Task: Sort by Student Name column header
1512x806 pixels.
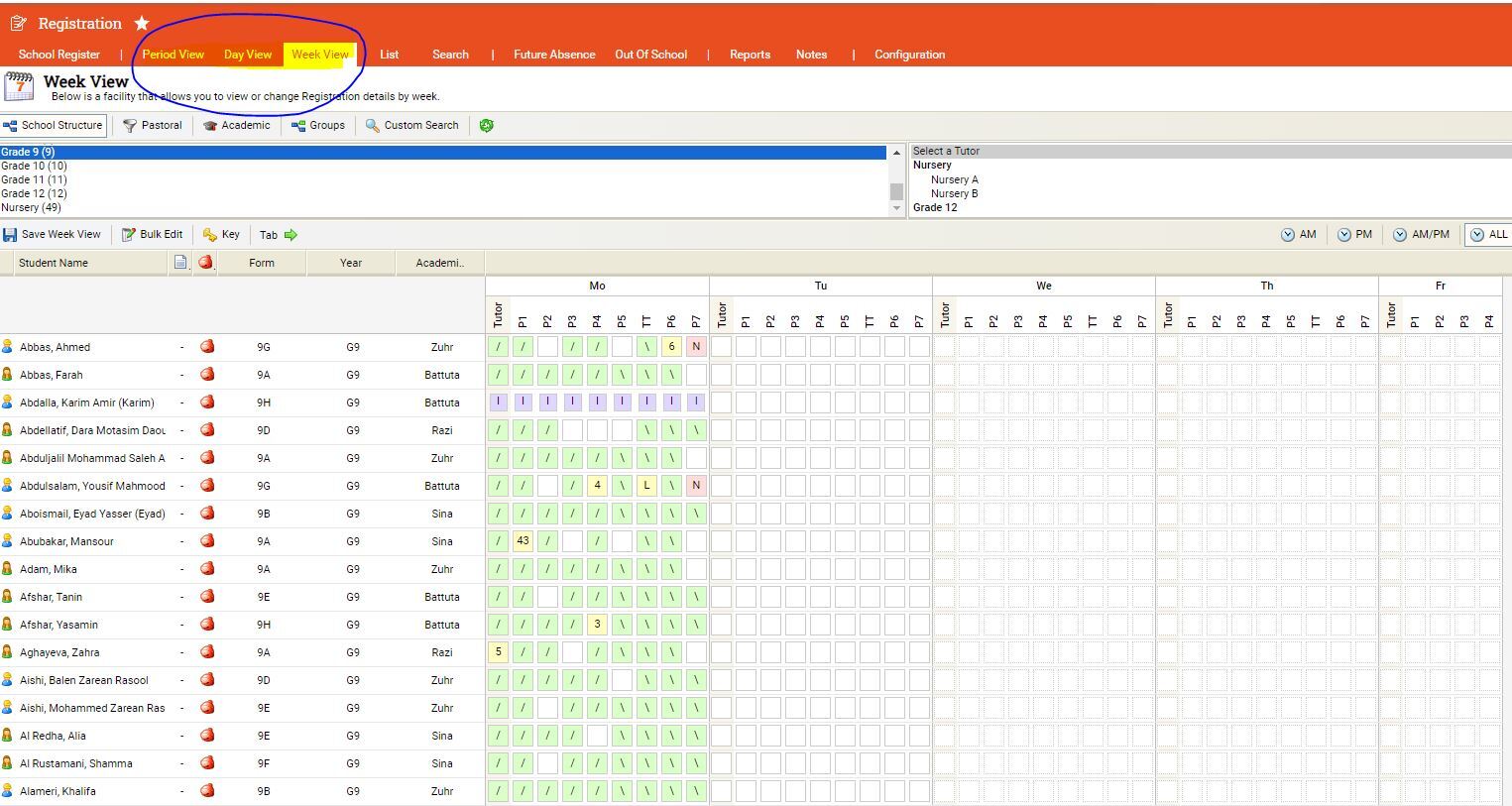Action: (54, 263)
